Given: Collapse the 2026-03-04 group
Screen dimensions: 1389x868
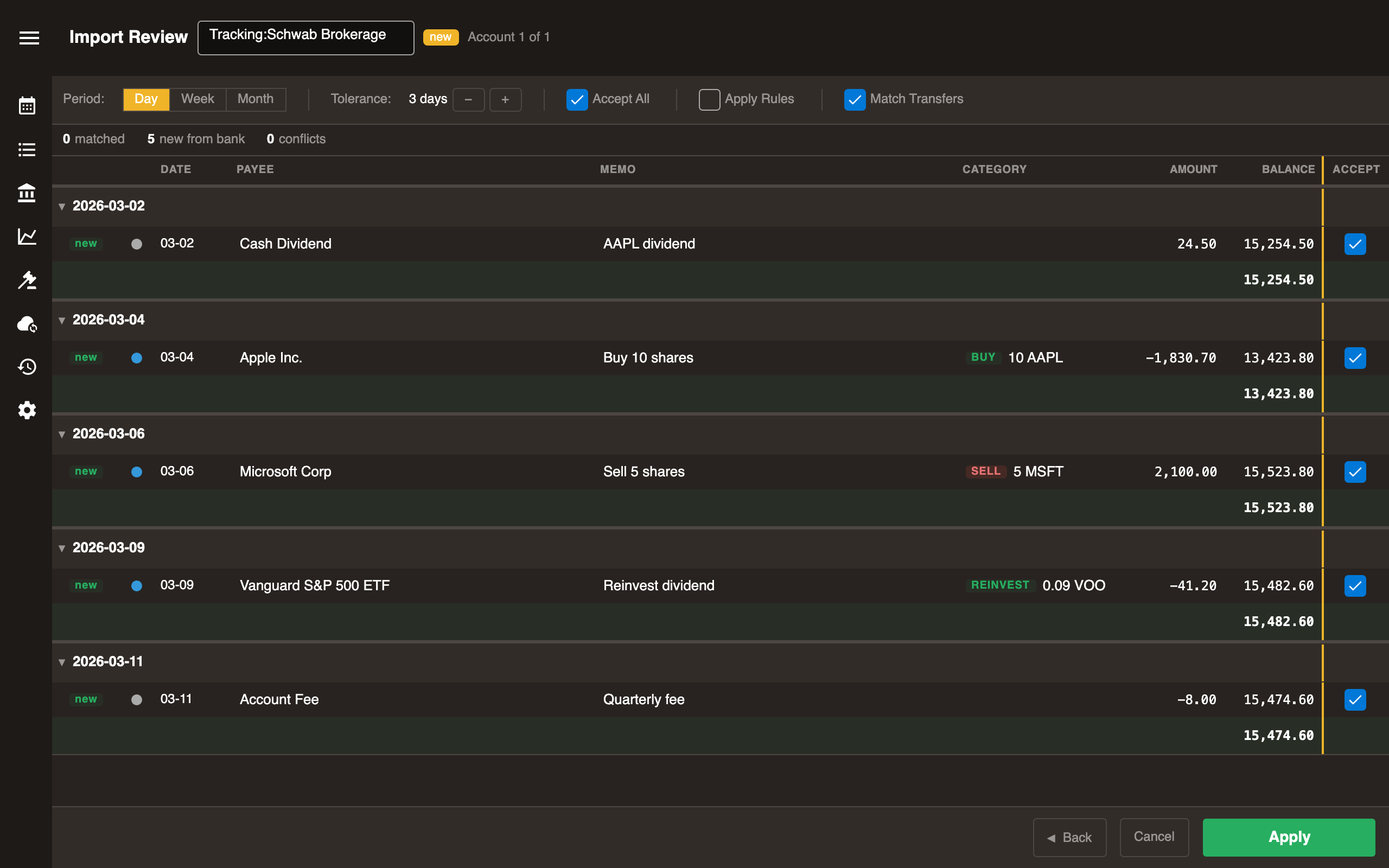Looking at the screenshot, I should (62, 320).
